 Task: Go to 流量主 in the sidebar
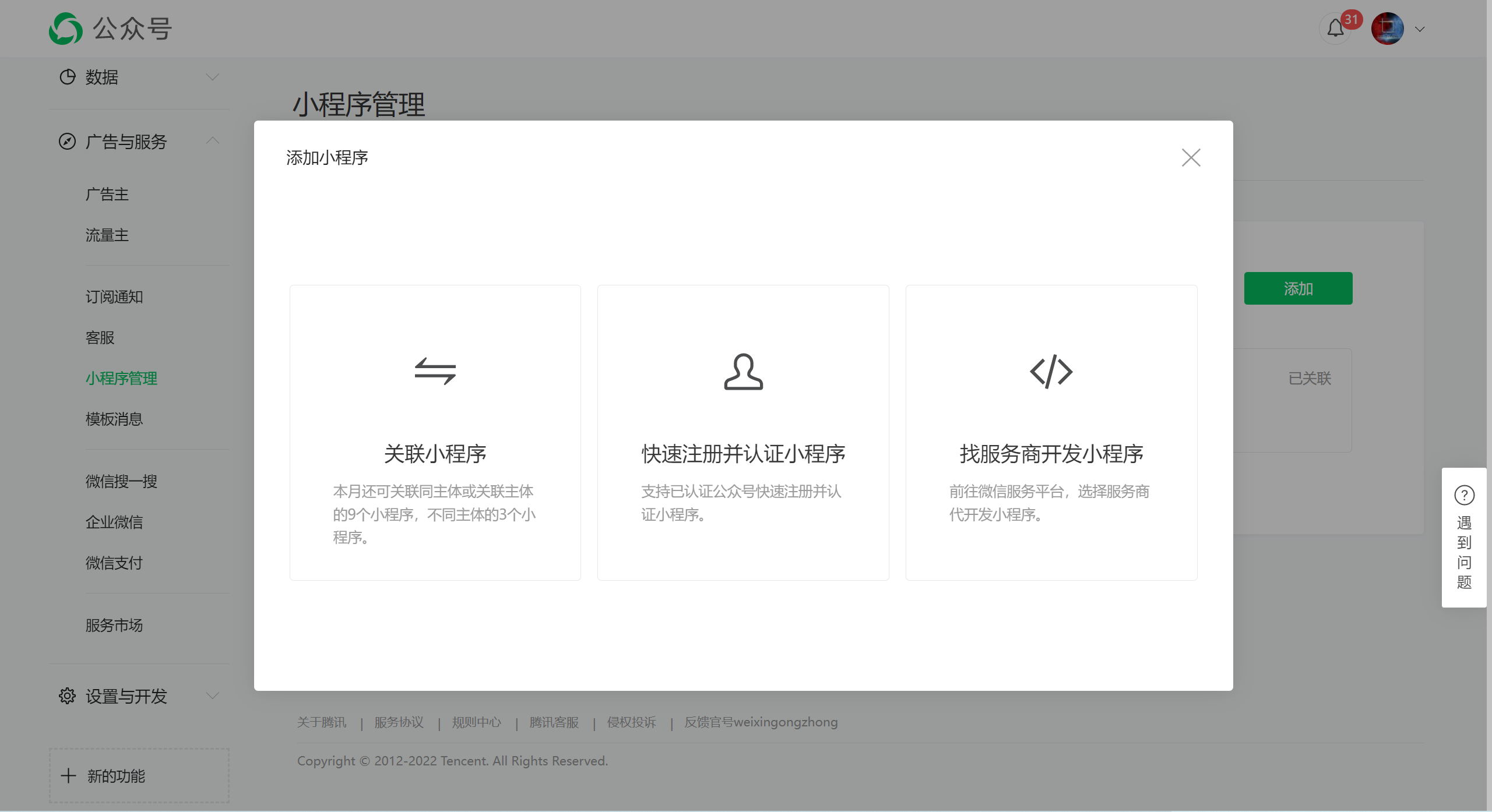pos(107,235)
